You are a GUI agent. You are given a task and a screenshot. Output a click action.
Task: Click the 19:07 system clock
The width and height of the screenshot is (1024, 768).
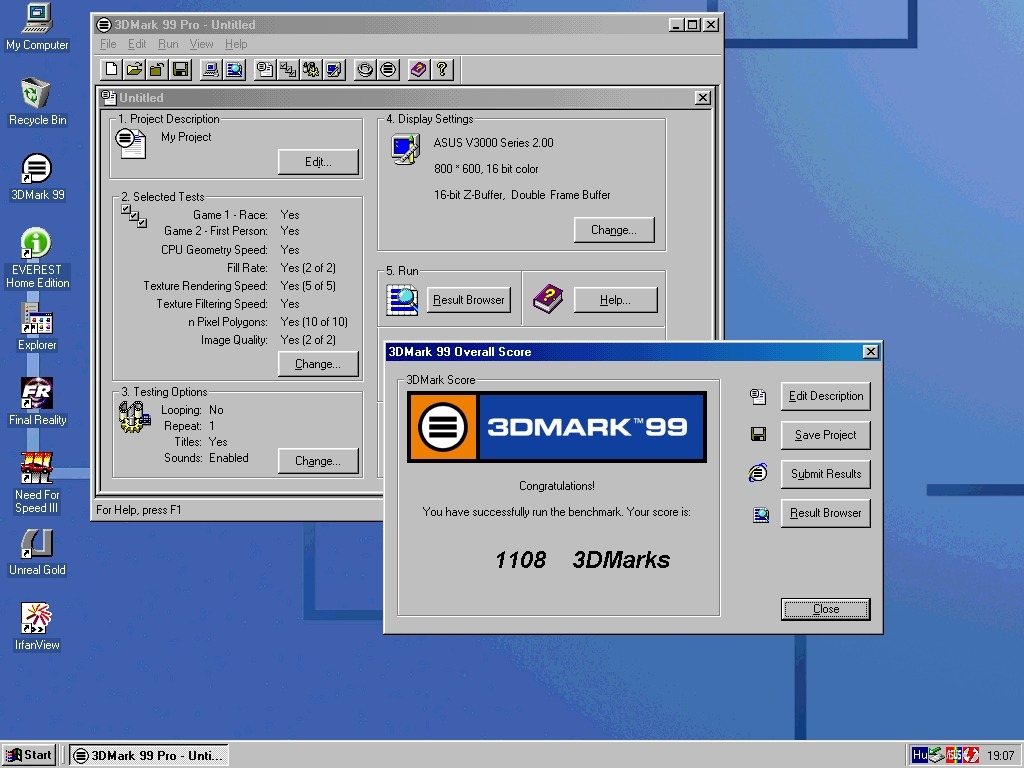(x=1000, y=756)
